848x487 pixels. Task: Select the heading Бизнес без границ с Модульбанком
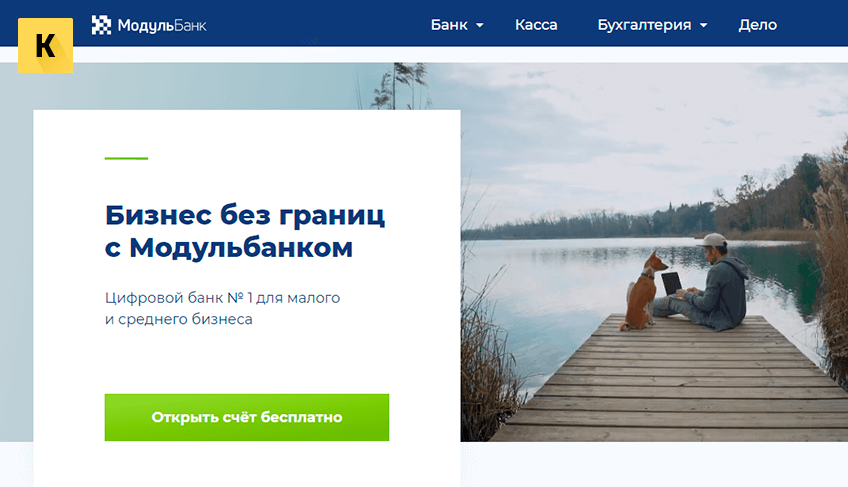[245, 231]
